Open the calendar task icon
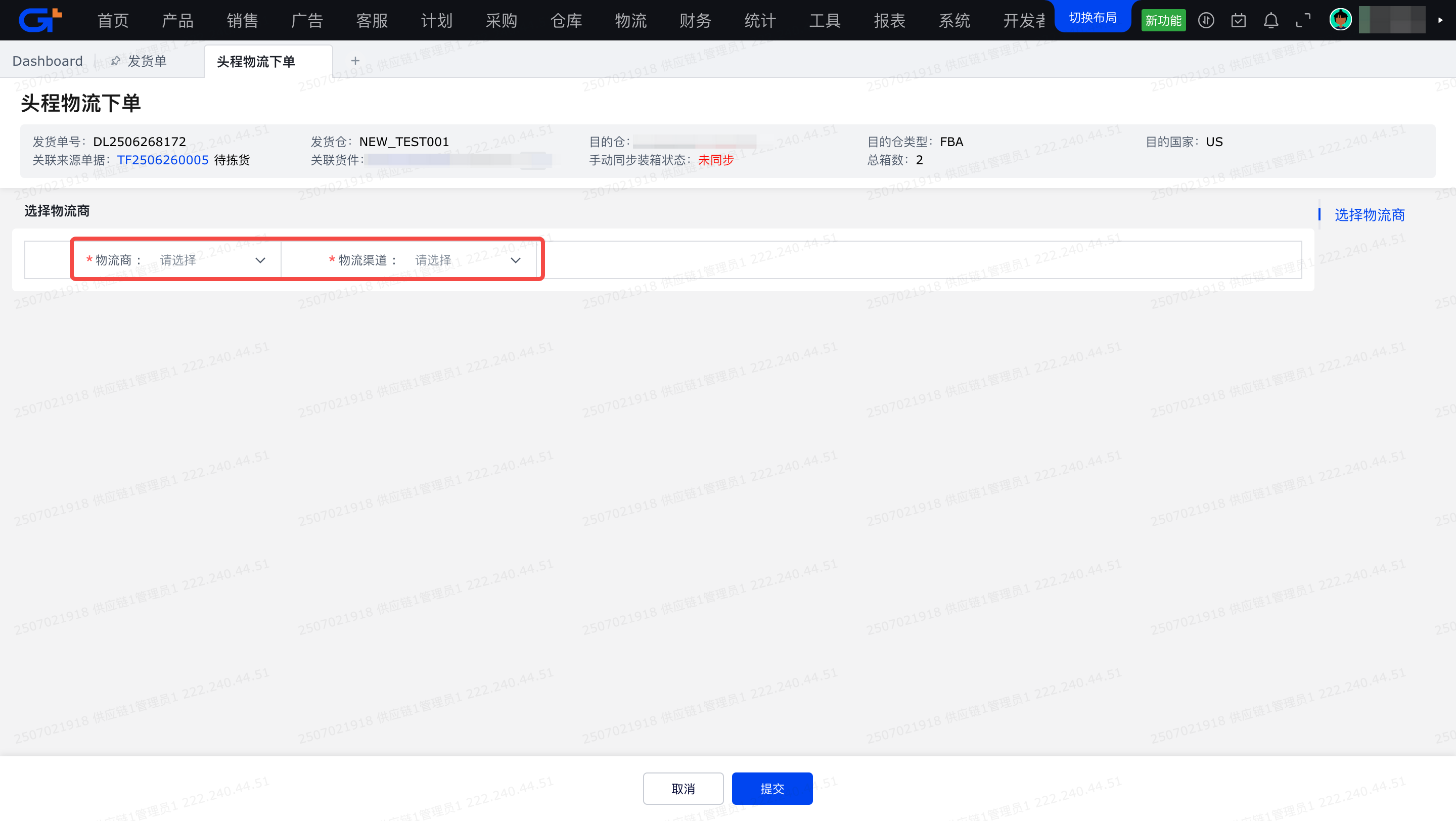 (x=1239, y=20)
